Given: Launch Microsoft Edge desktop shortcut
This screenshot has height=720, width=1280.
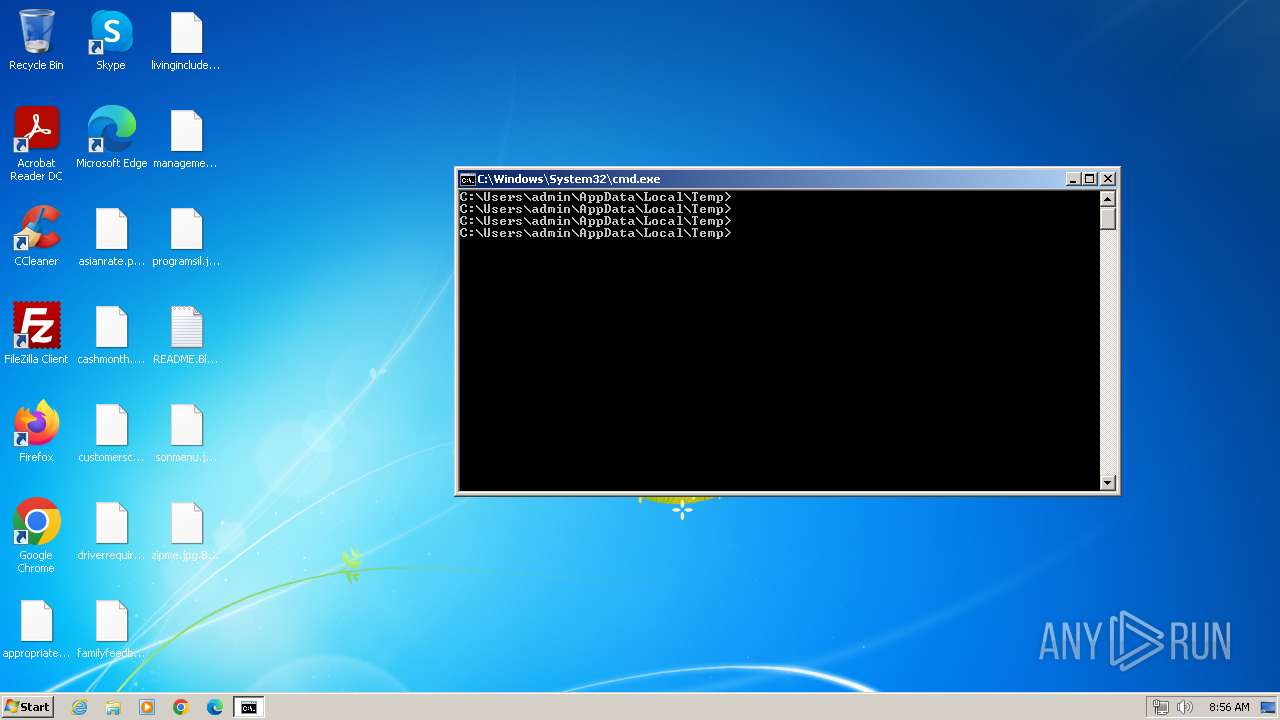Looking at the screenshot, I should click(x=111, y=138).
